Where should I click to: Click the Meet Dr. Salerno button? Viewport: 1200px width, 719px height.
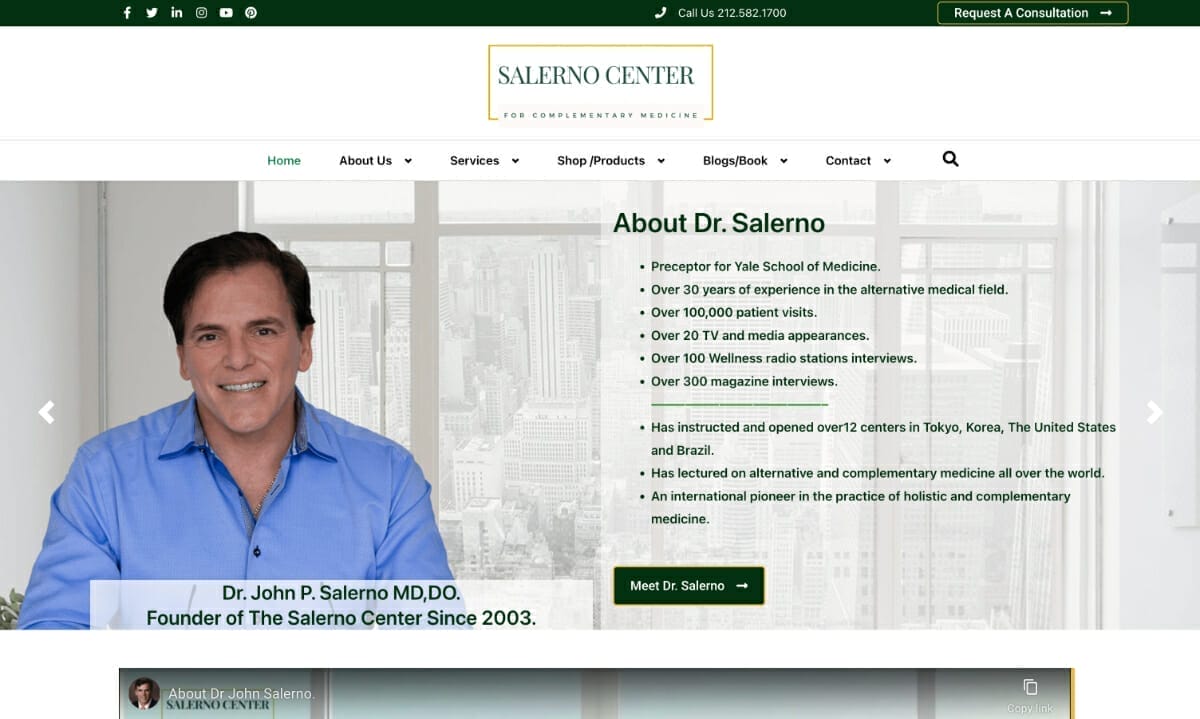[x=688, y=586]
